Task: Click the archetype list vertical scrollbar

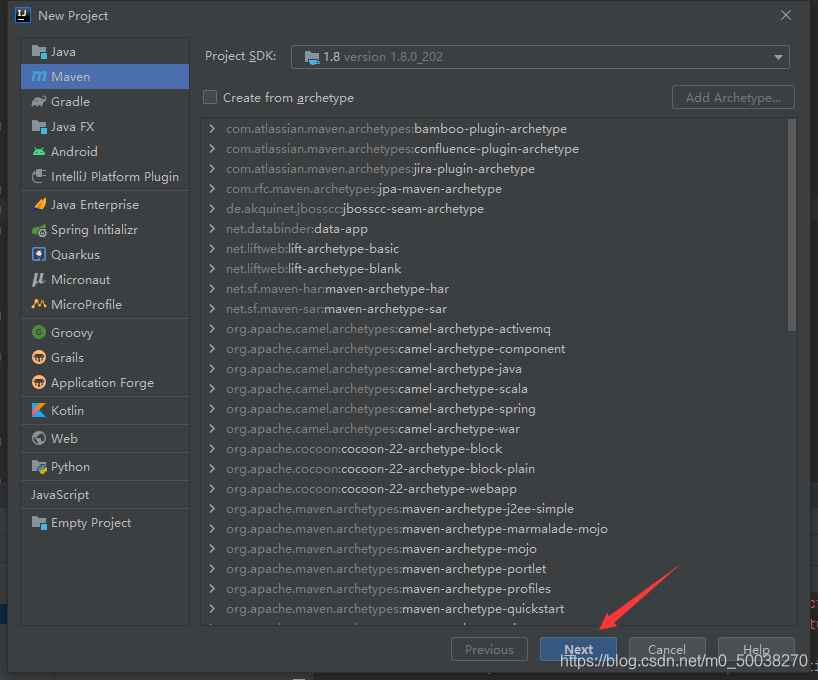Action: point(792,225)
